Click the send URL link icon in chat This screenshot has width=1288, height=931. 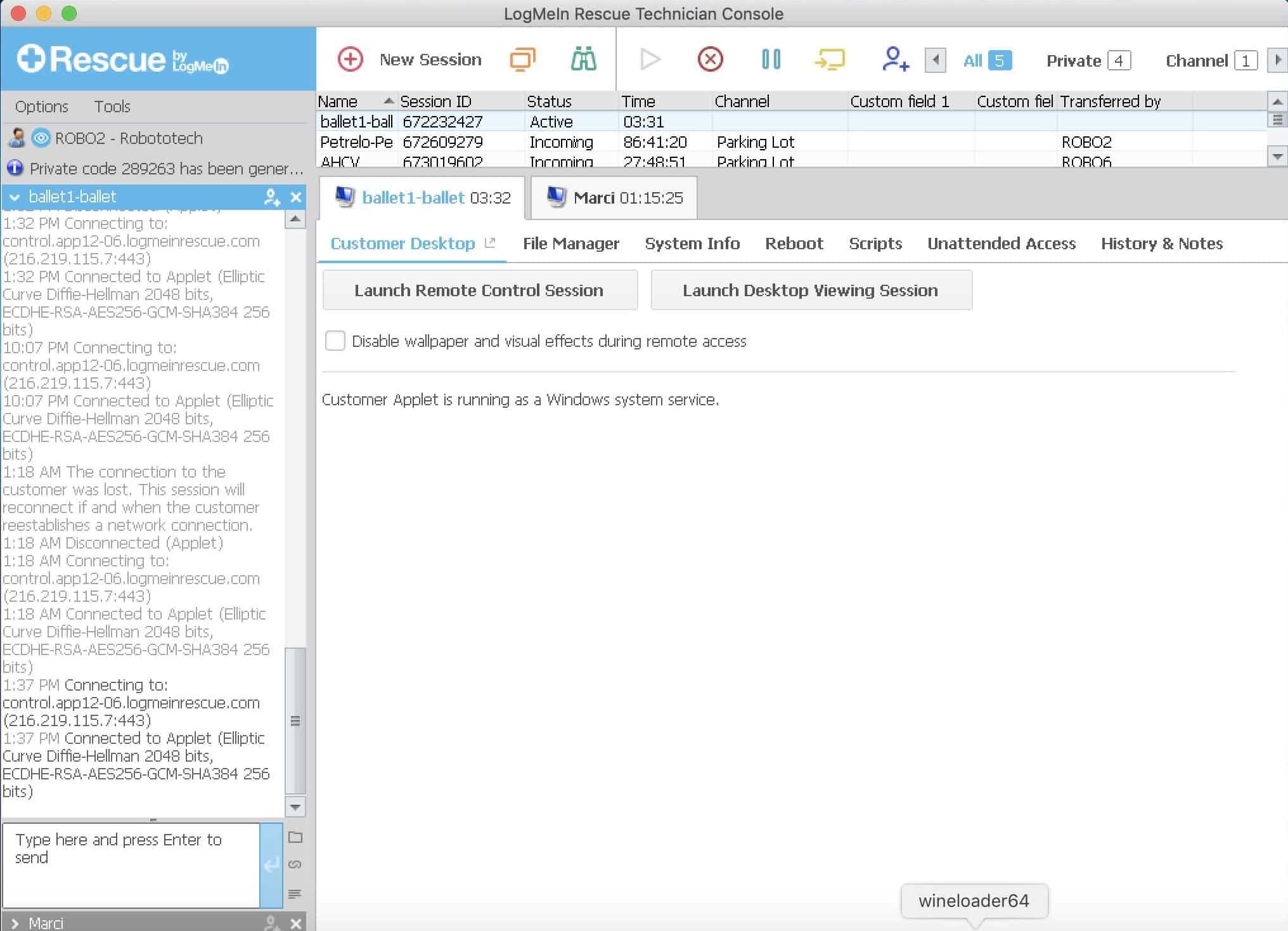pos(295,864)
